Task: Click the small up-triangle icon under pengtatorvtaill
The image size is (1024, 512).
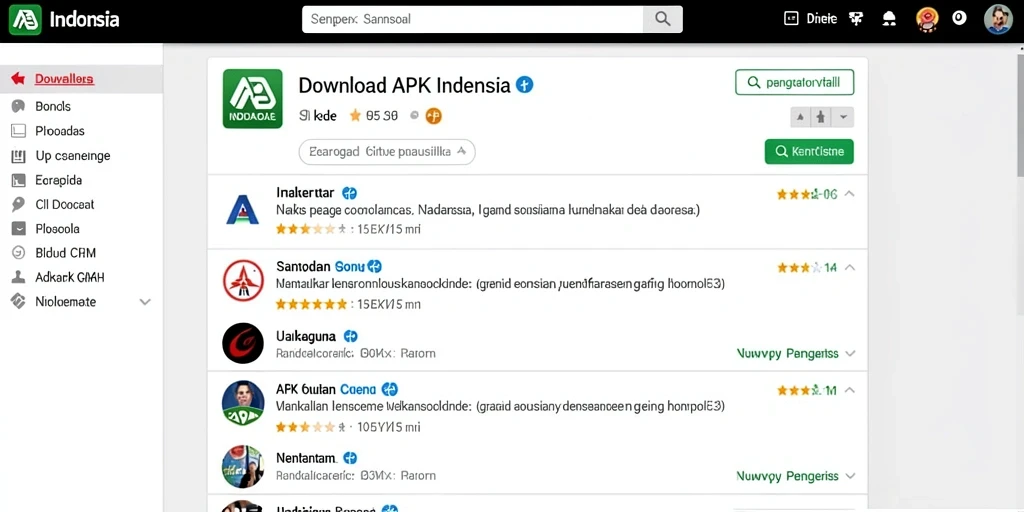Action: pos(800,118)
